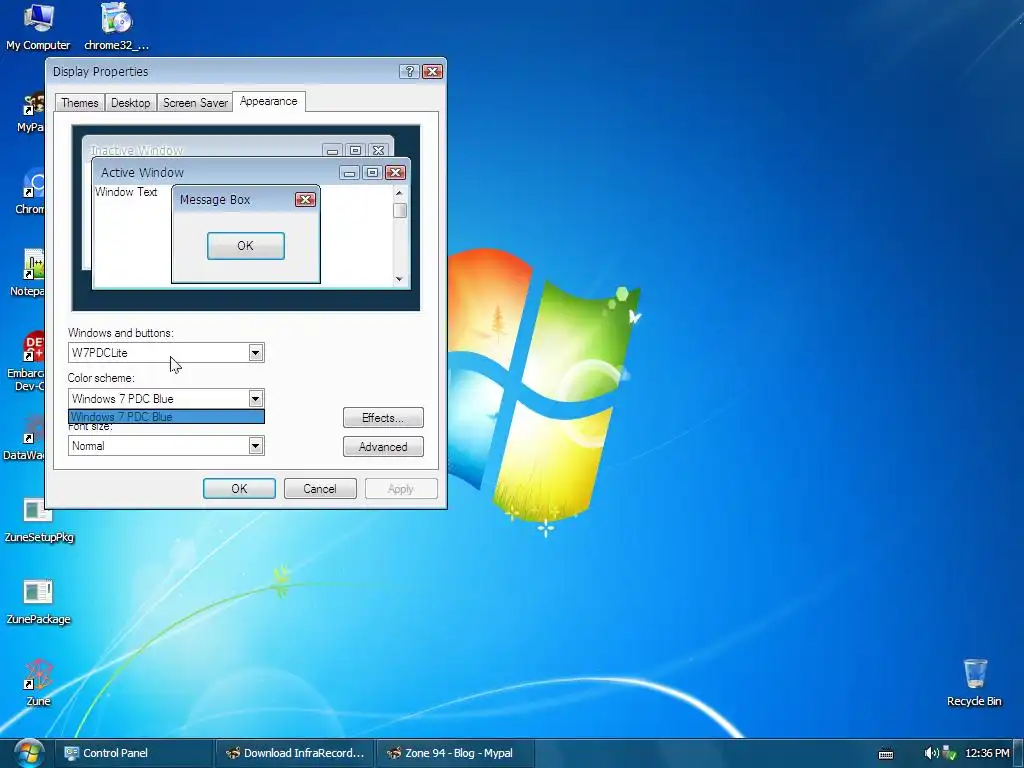The height and width of the screenshot is (768, 1024).
Task: Open My Computer desktop icon
Action: (x=38, y=26)
